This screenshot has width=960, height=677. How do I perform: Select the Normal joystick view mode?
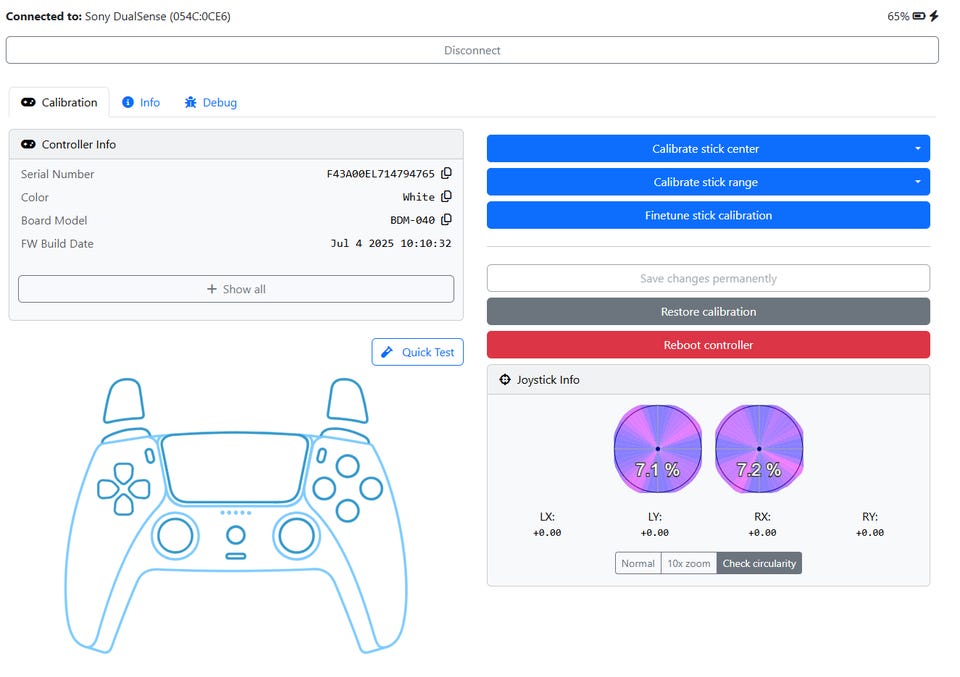pos(638,563)
